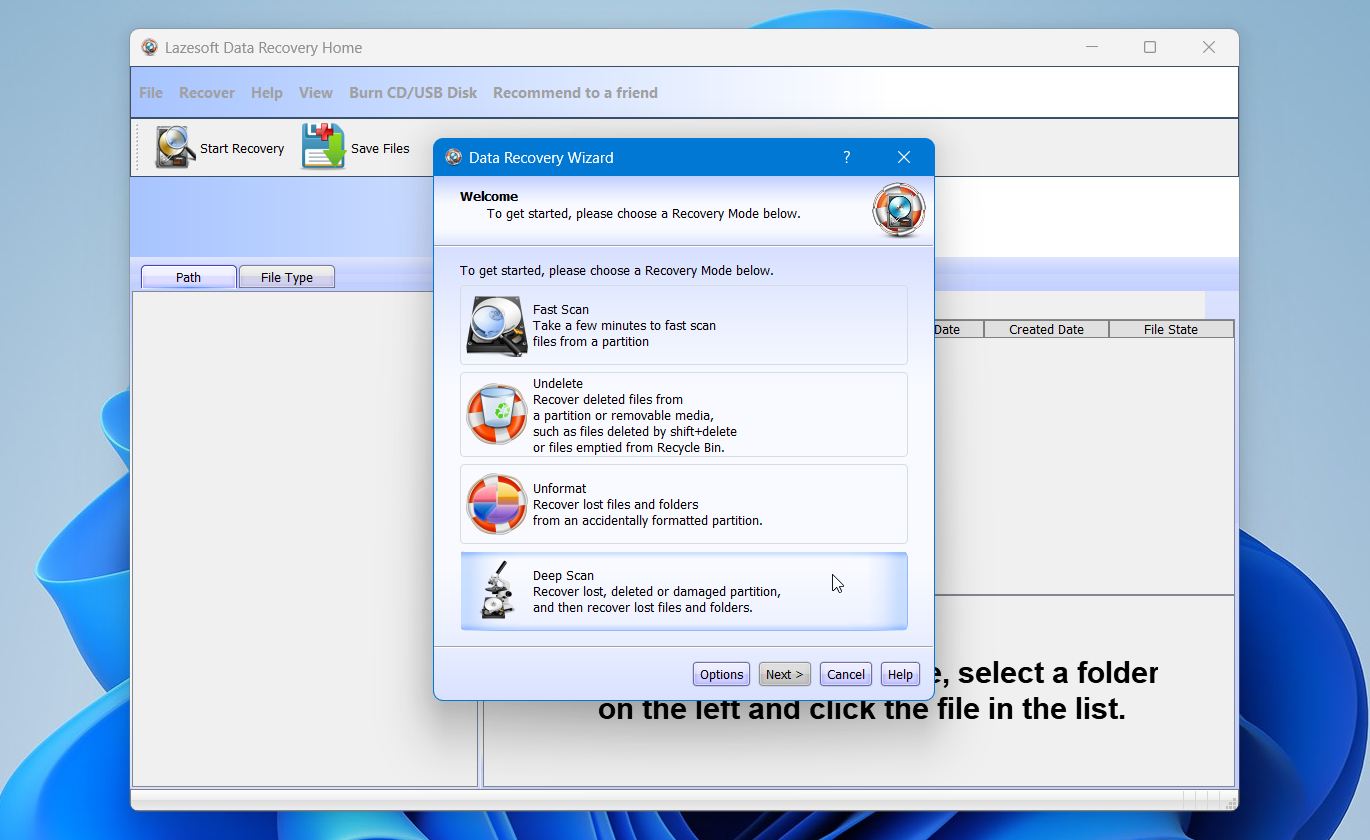Screen dimensions: 1370x840
Task: Select the Fast Scan hard drive icon
Action: 494,327
